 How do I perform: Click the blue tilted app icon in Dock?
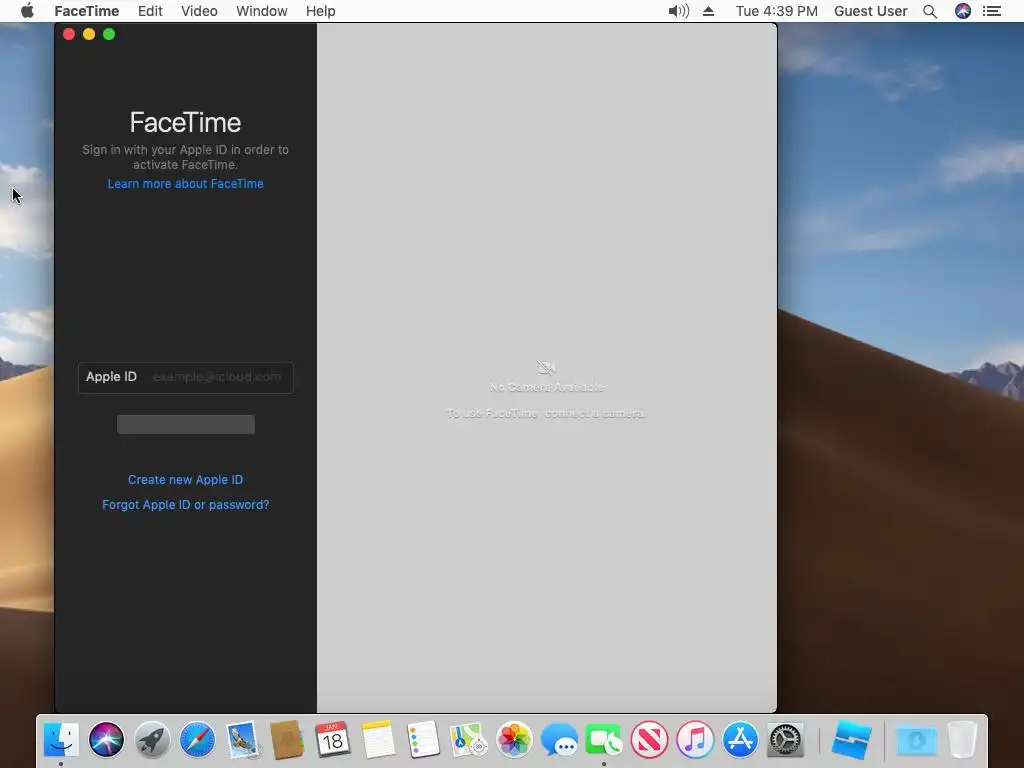click(x=852, y=740)
